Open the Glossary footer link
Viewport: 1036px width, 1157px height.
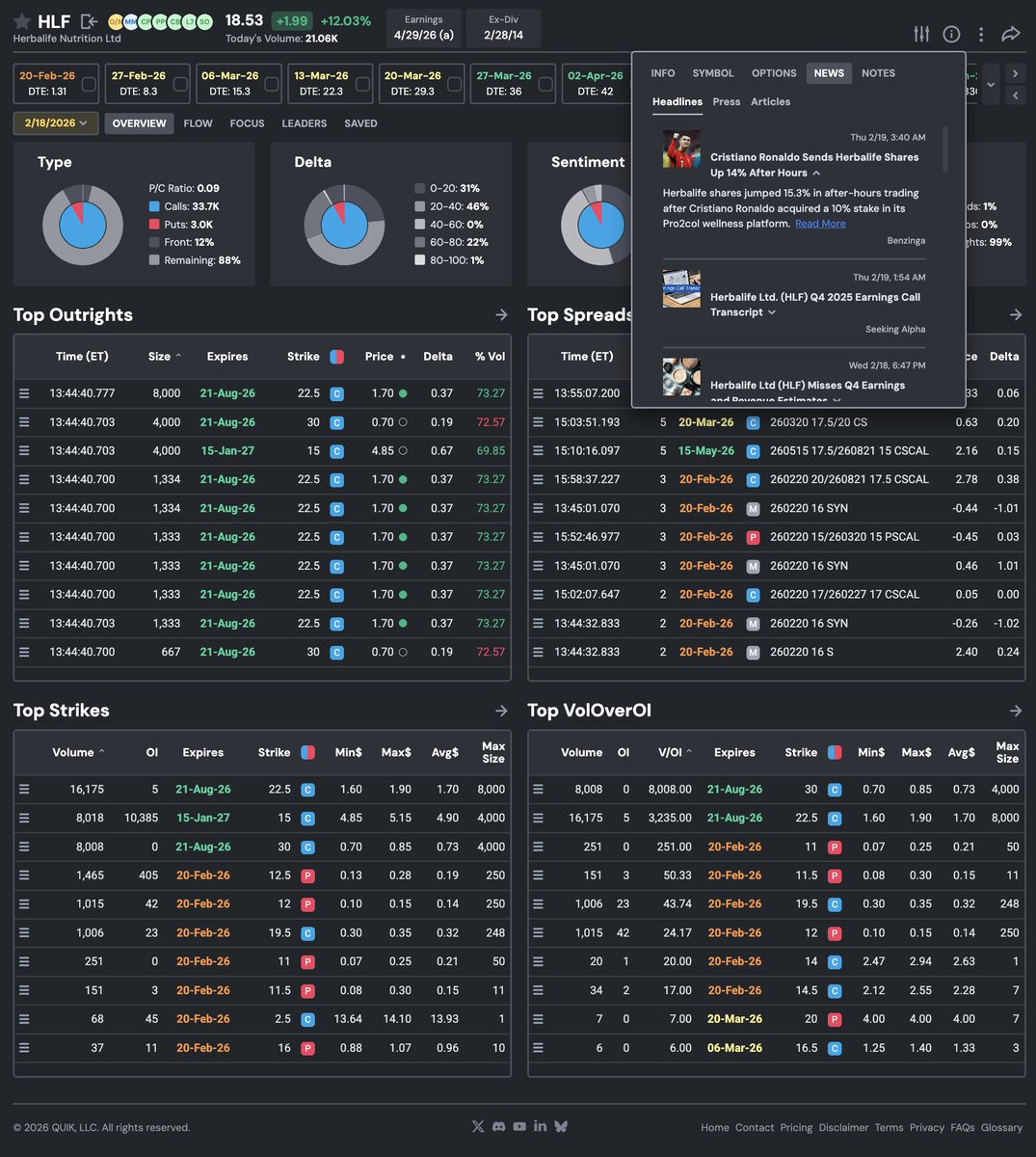click(1001, 1127)
